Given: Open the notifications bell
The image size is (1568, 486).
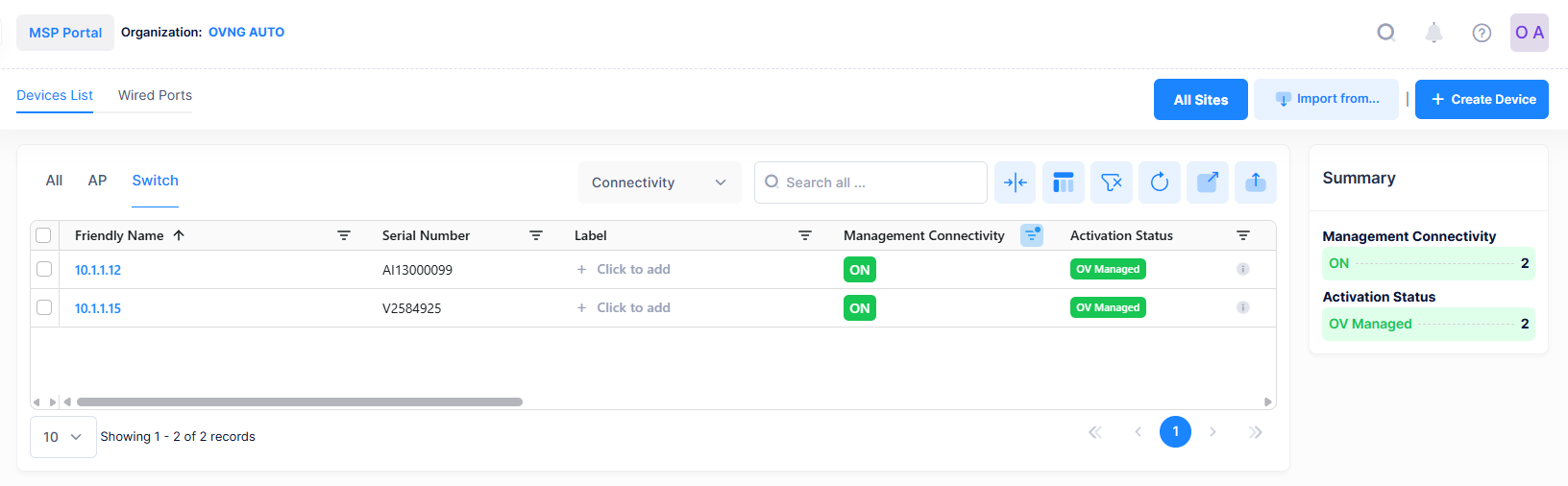Looking at the screenshot, I should 1433,33.
